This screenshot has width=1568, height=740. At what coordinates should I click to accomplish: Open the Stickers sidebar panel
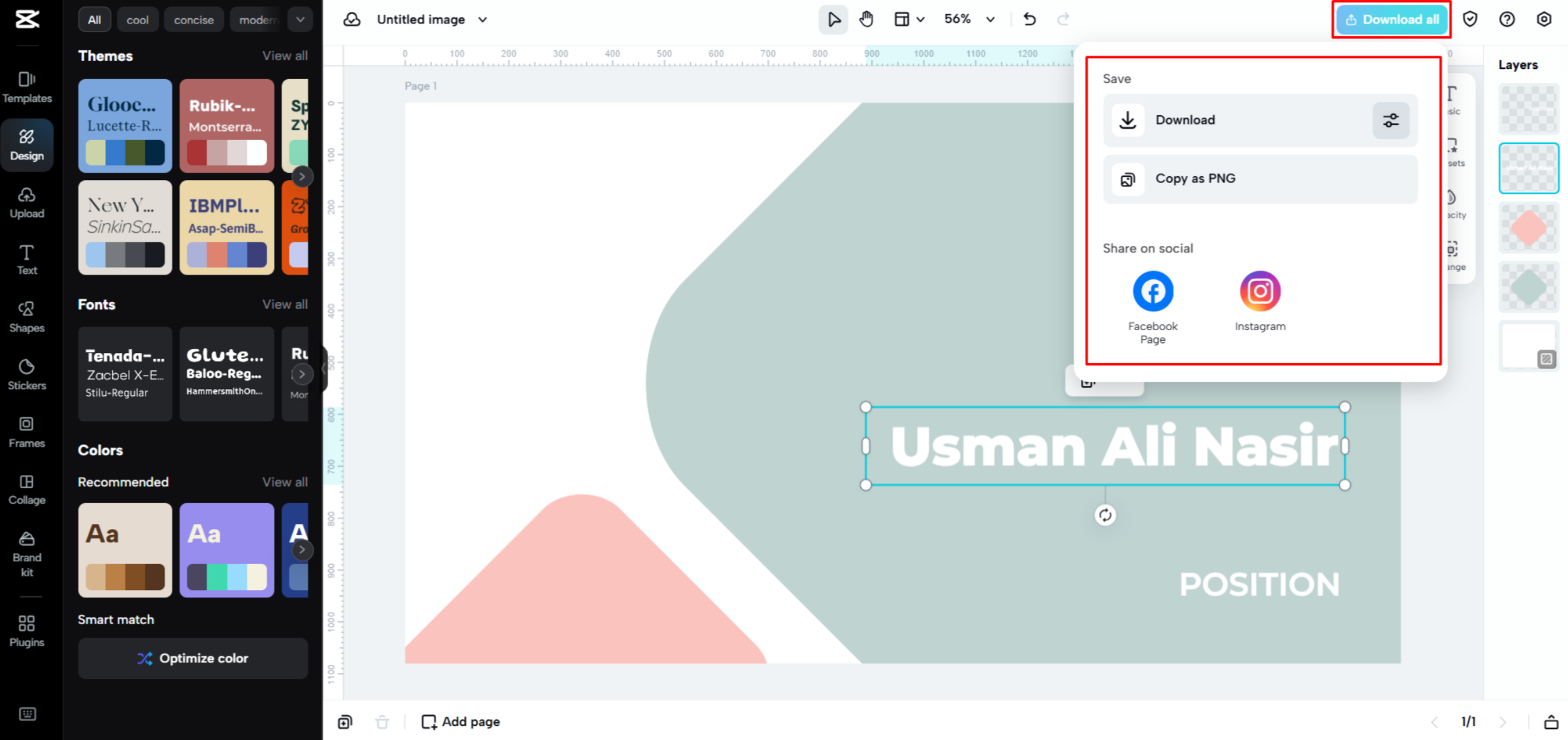[x=27, y=374]
